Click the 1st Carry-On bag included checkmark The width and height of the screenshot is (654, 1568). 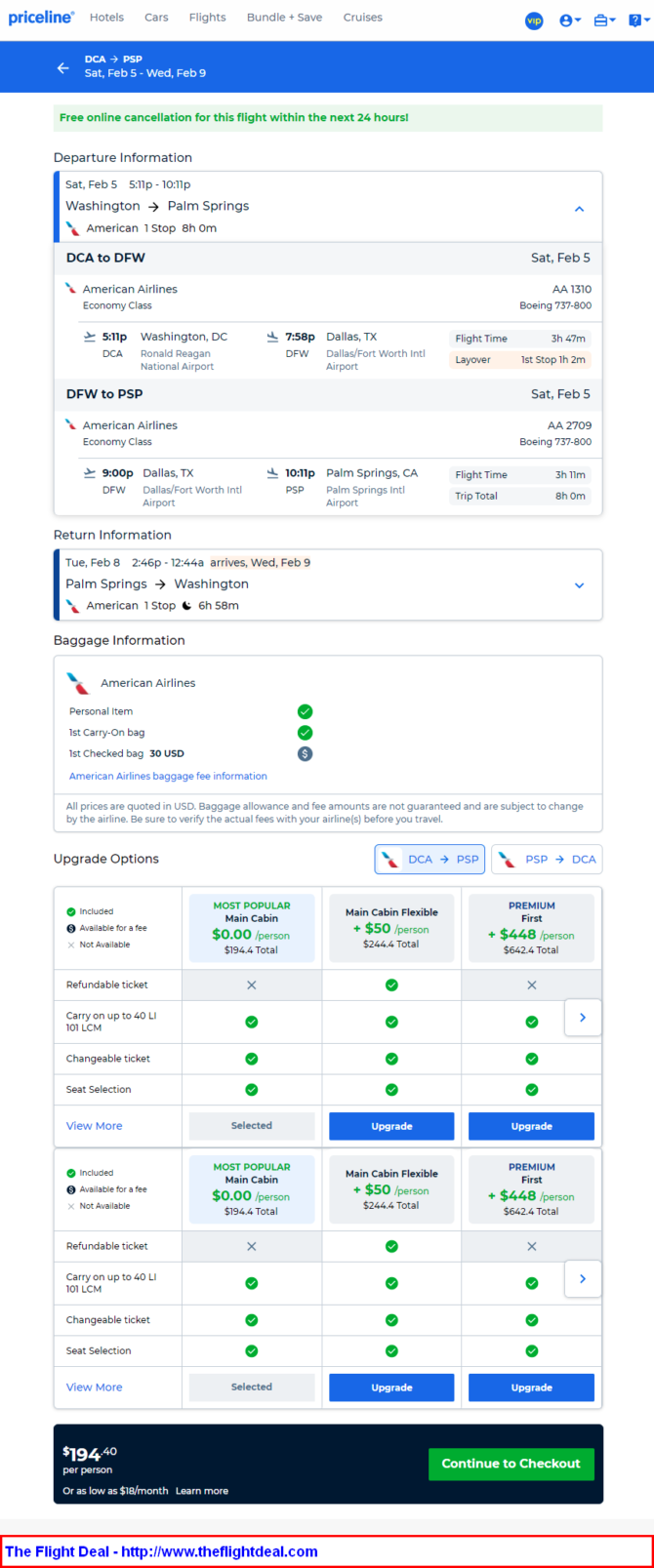point(305,733)
